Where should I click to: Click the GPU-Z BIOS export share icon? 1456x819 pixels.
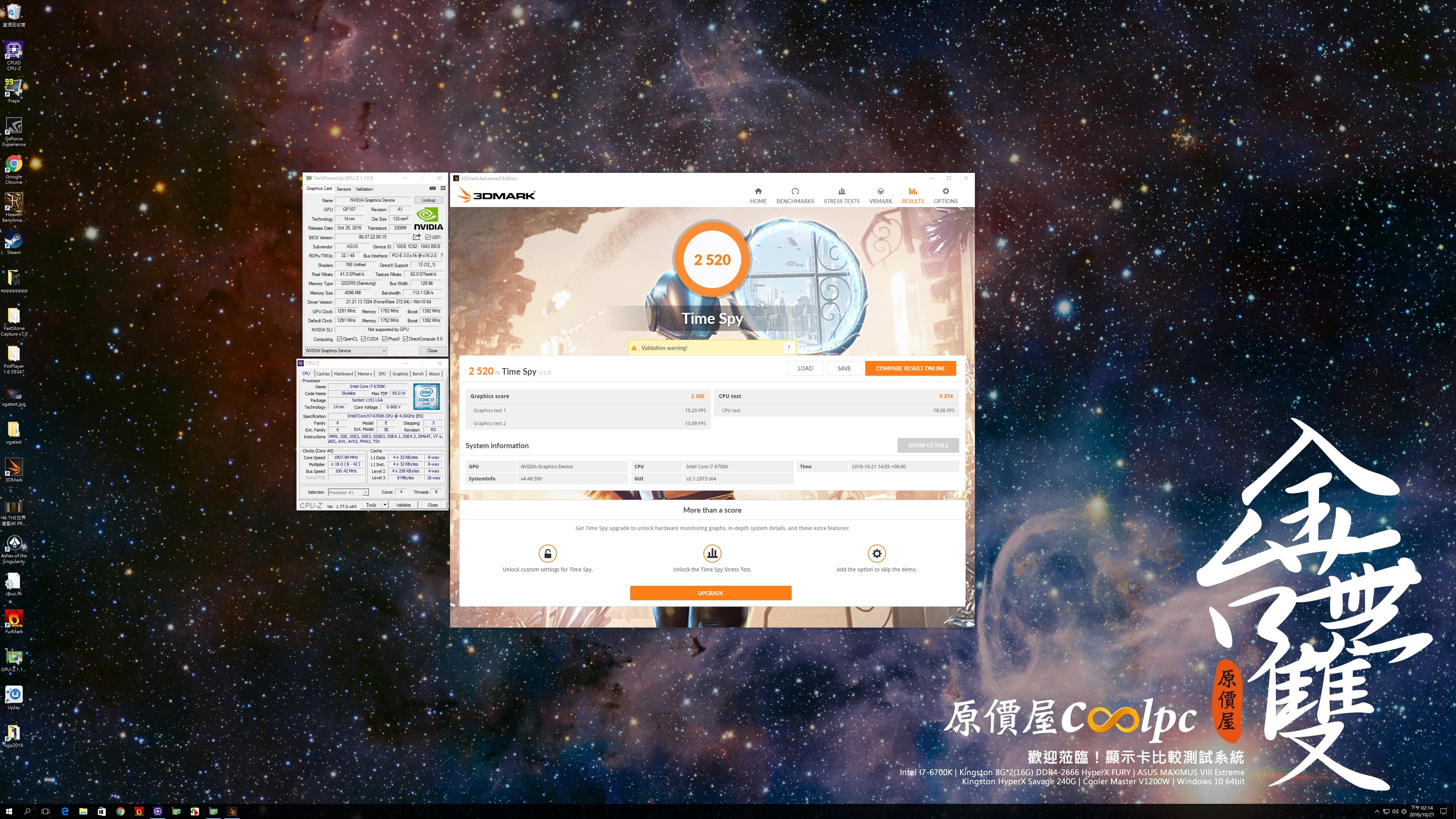417,237
